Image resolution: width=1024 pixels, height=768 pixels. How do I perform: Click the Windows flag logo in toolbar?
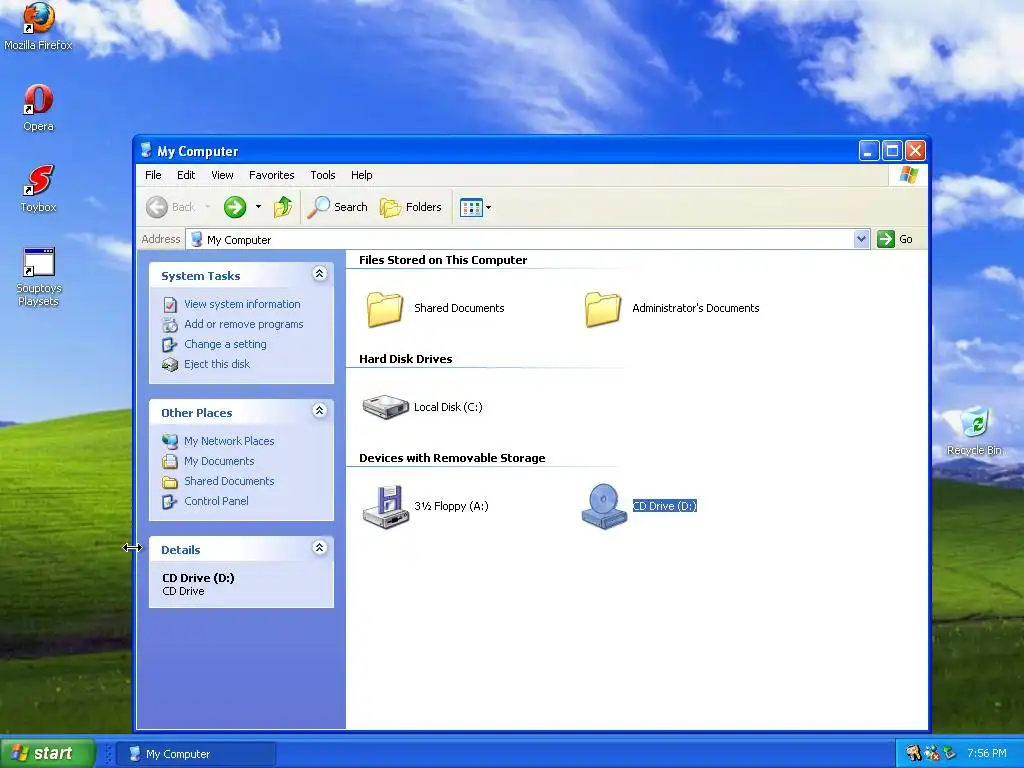[908, 175]
